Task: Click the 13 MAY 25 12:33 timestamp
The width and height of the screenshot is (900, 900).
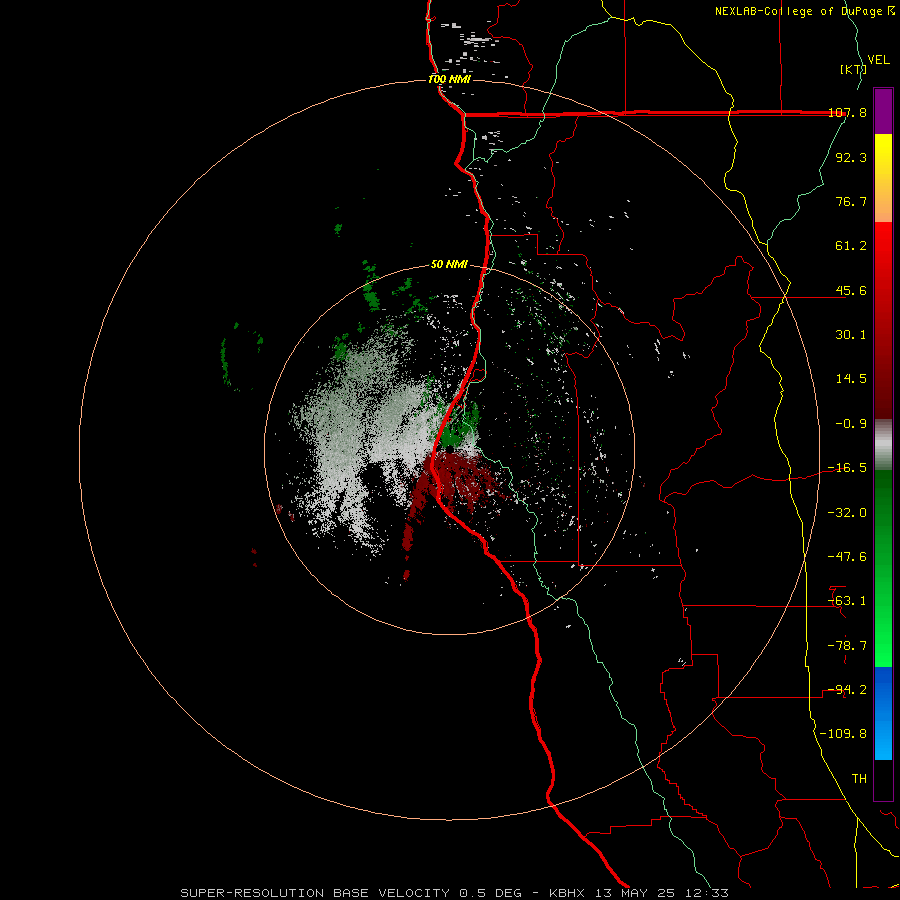Action: [x=660, y=893]
